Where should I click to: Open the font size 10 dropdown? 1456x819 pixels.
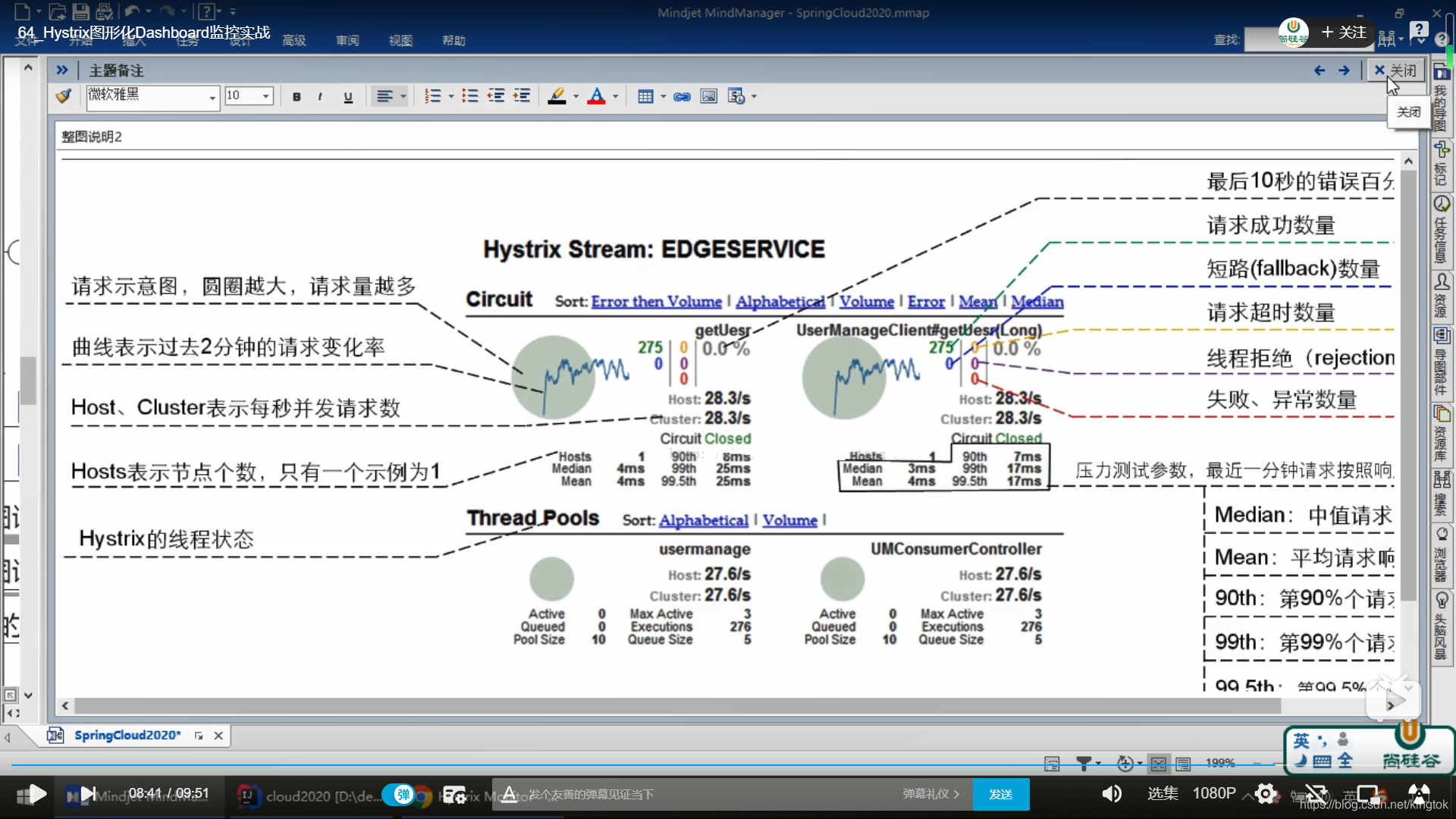click(265, 96)
